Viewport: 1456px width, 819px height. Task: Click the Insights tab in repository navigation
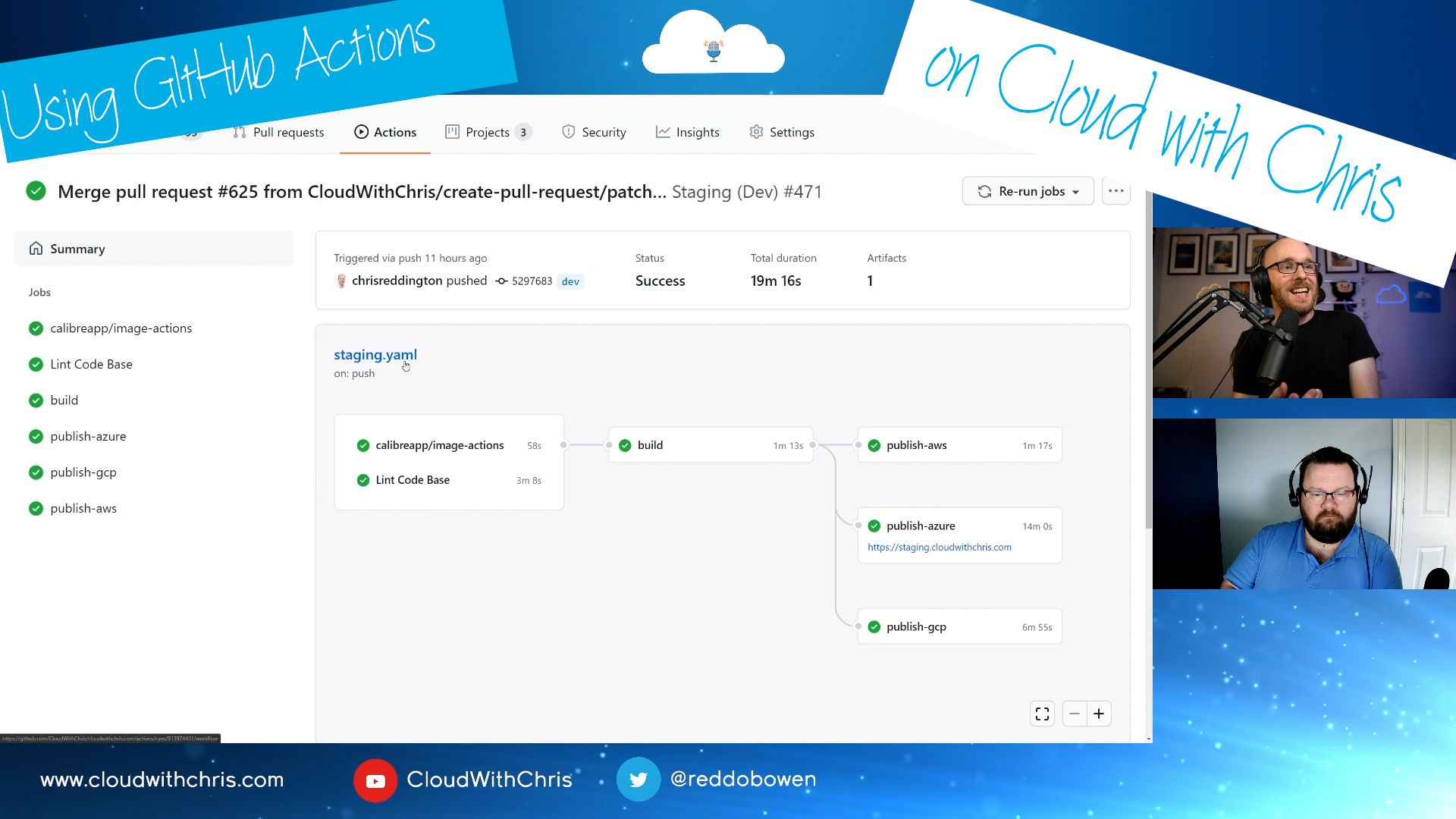(x=698, y=132)
